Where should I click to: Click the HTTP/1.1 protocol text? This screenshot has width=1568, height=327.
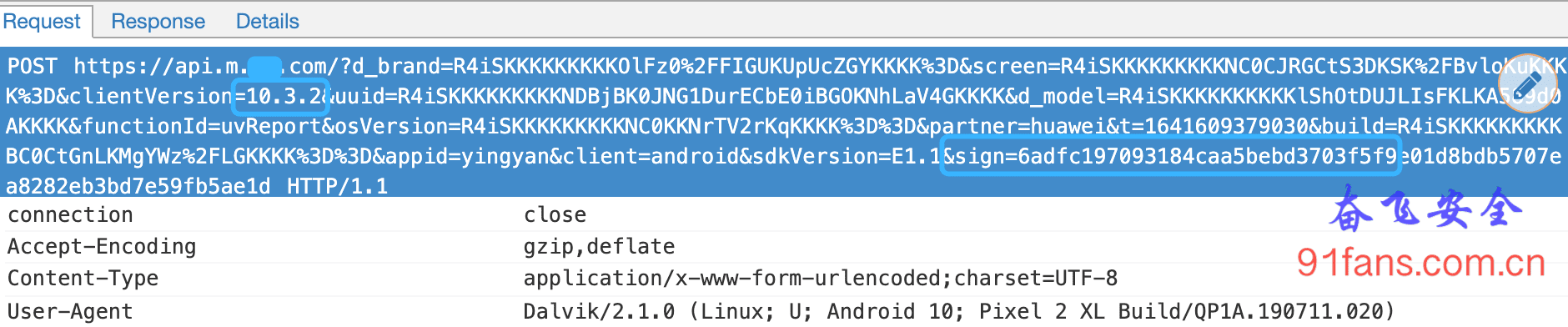click(338, 186)
